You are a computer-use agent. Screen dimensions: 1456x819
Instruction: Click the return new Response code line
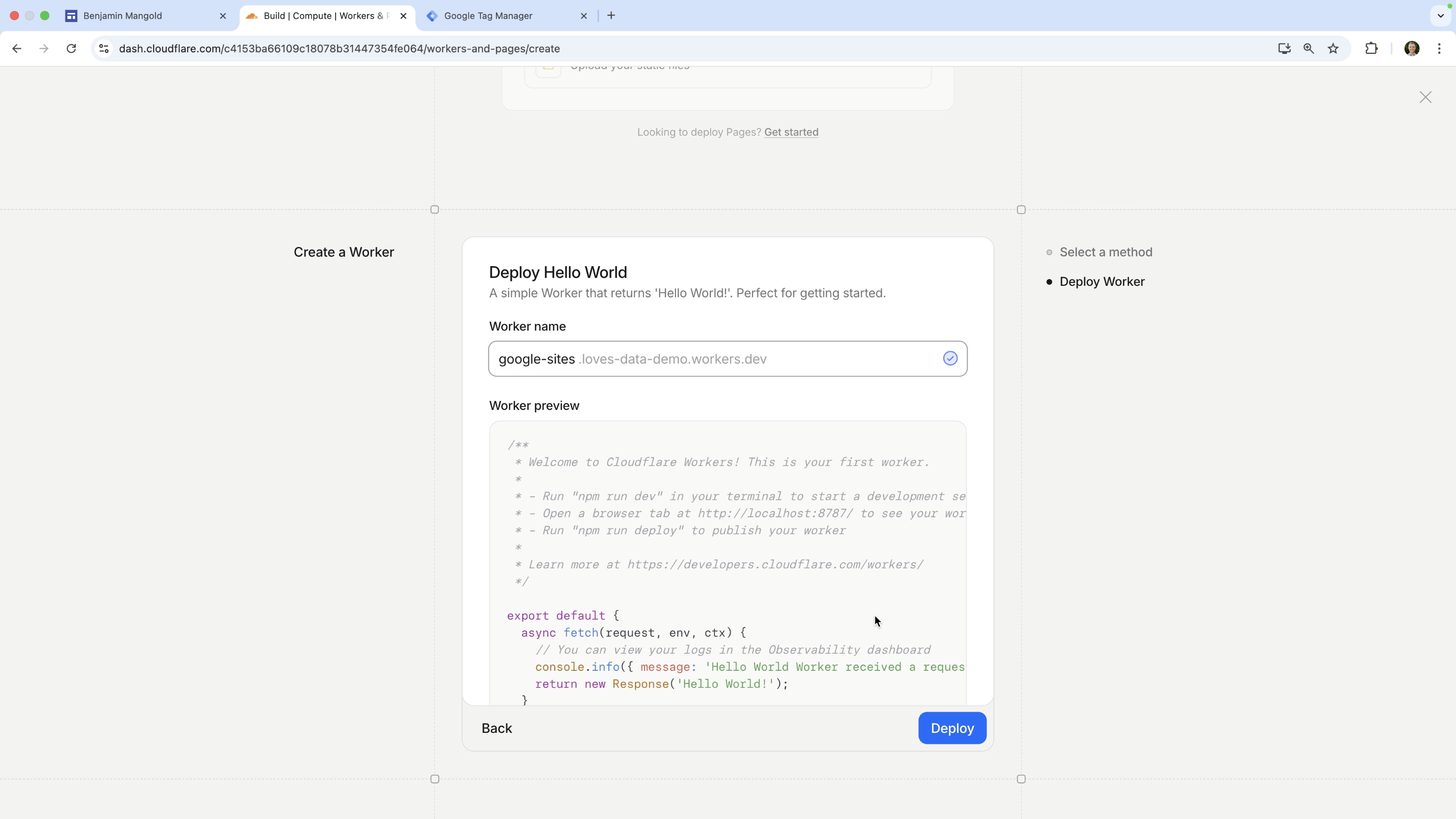[x=661, y=684]
